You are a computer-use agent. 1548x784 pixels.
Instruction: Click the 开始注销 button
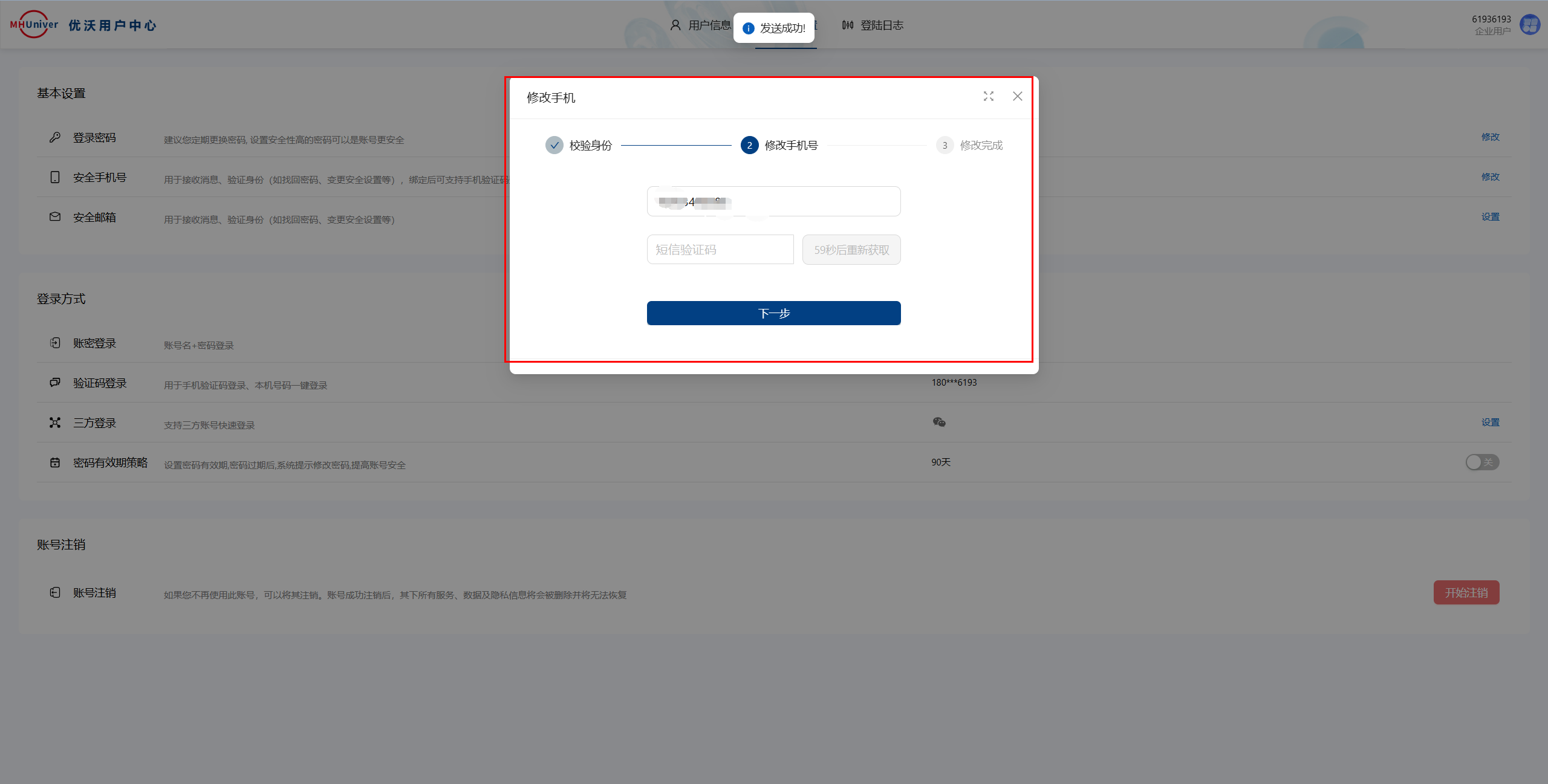[x=1466, y=592]
